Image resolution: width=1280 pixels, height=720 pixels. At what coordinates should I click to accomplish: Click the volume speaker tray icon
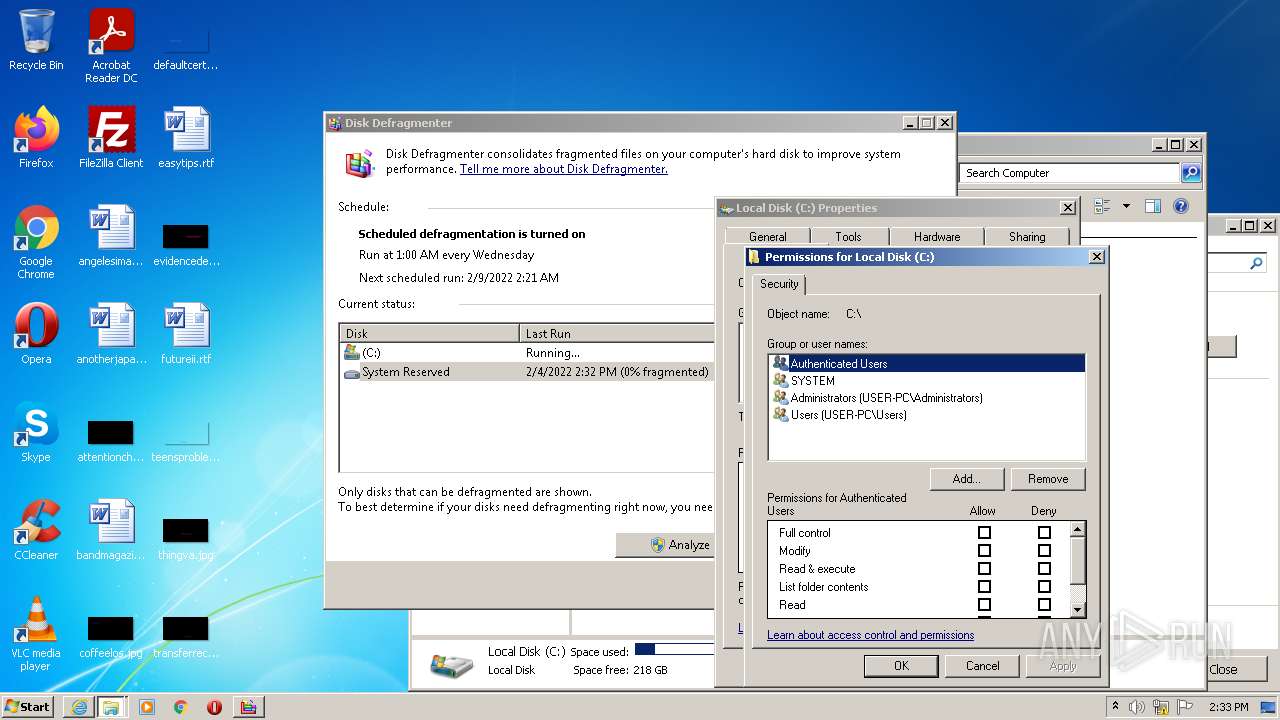(x=1137, y=707)
